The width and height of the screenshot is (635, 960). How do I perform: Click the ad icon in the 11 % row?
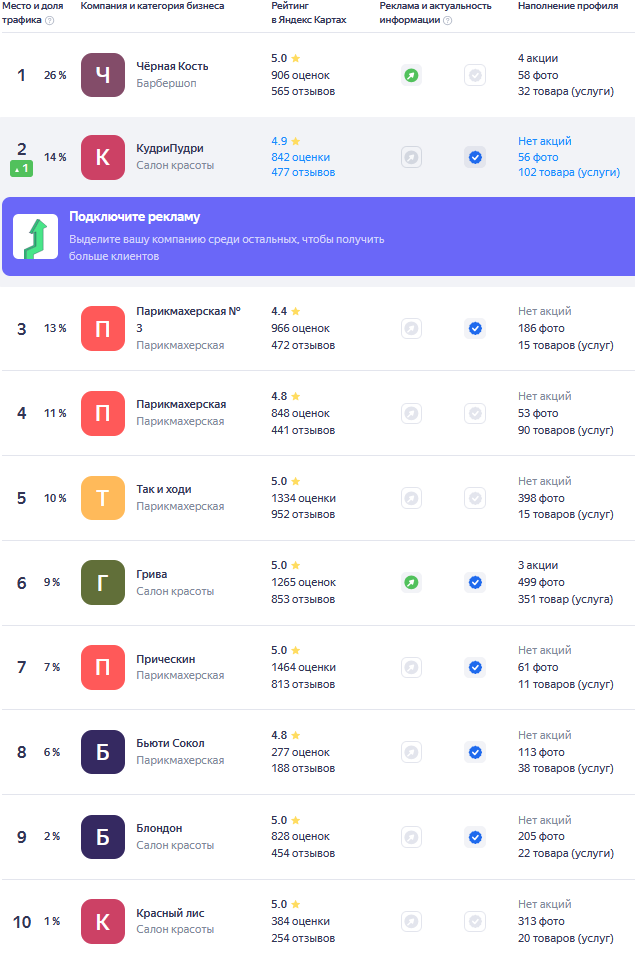411,413
